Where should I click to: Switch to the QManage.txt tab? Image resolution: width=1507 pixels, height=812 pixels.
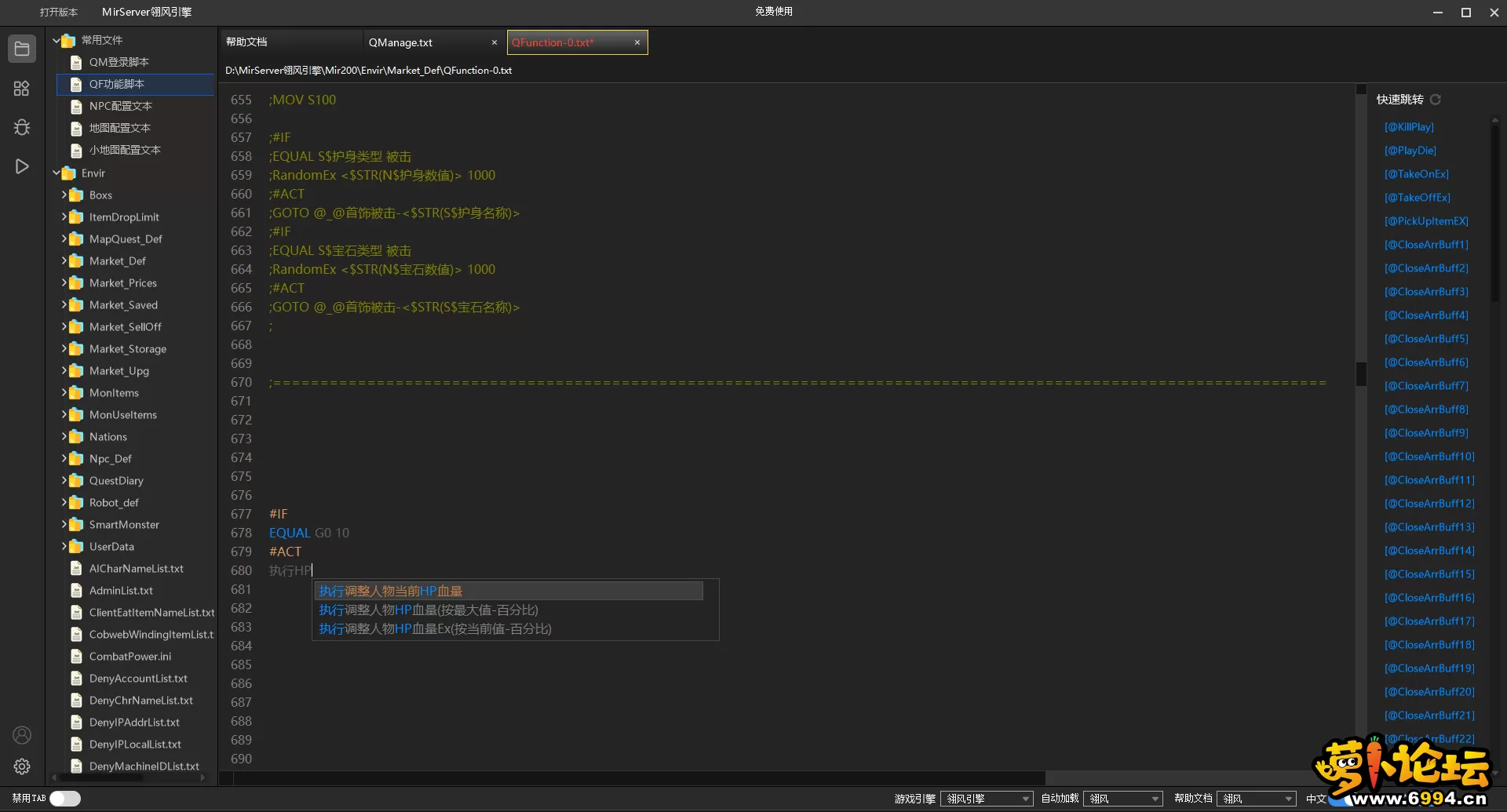[434, 42]
